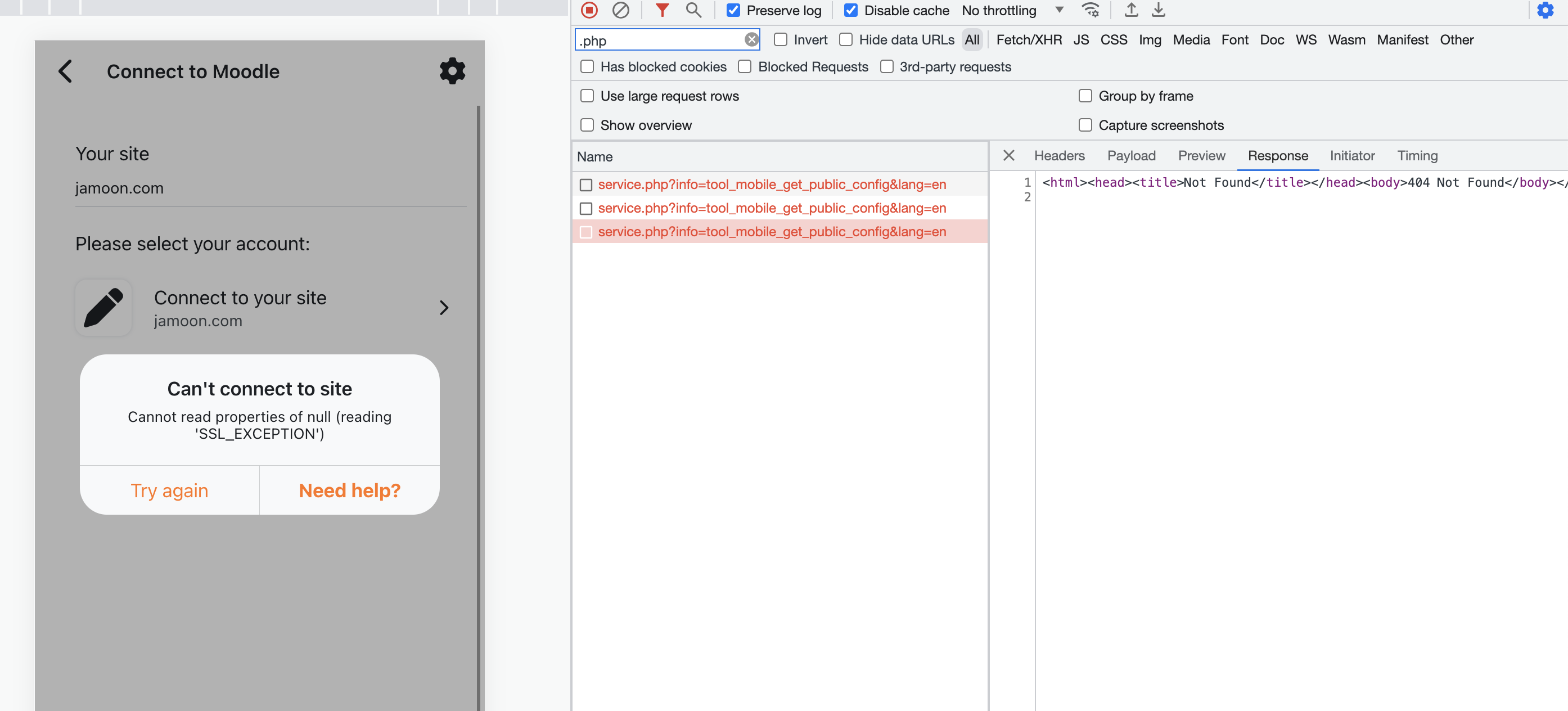
Task: Filter by Fetch/XHR requests
Action: (1029, 39)
